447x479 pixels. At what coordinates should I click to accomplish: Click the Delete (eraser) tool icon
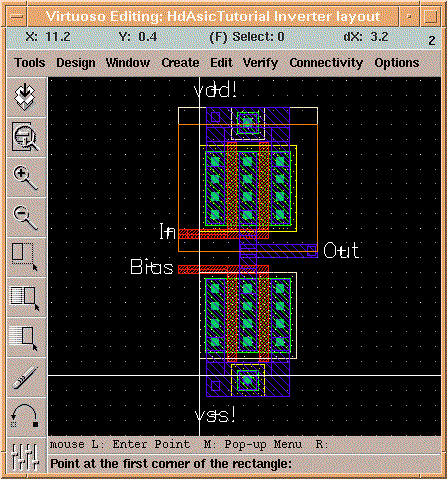tap(26, 377)
